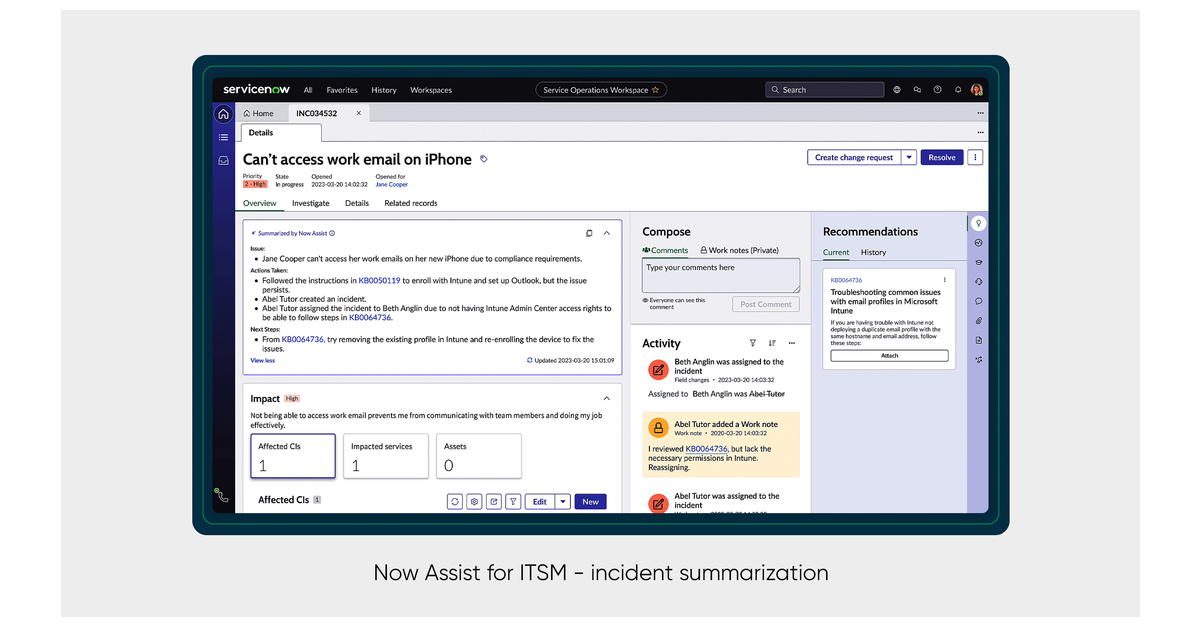1200x627 pixels.
Task: Collapse the Now Assist summary panel chevron
Action: [x=607, y=233]
